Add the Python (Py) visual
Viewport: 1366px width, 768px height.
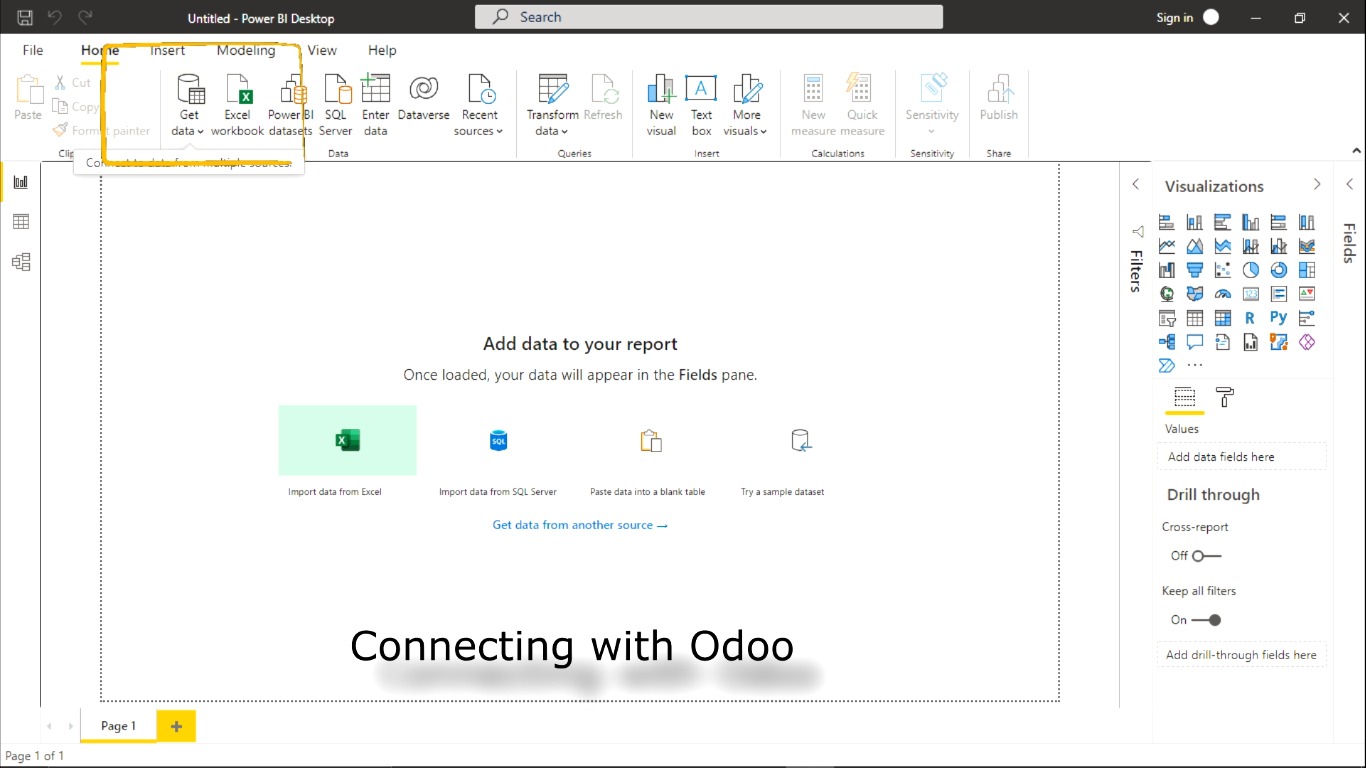(x=1279, y=318)
